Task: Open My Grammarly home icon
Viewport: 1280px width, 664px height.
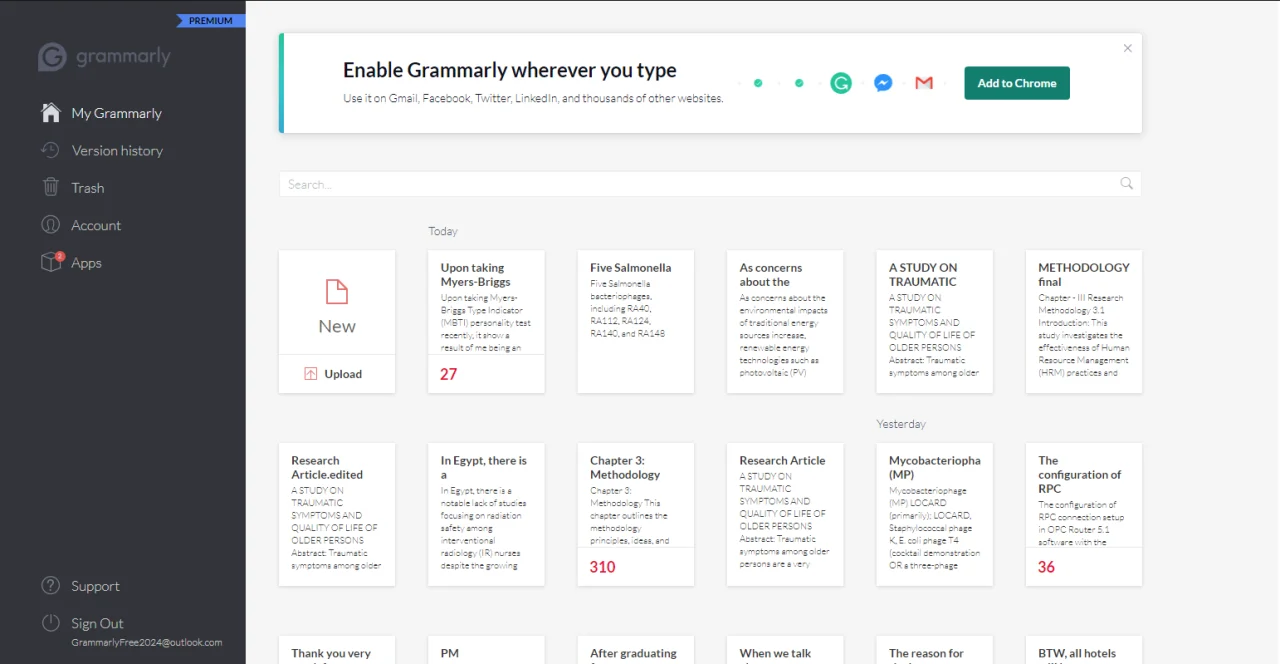Action: [51, 112]
